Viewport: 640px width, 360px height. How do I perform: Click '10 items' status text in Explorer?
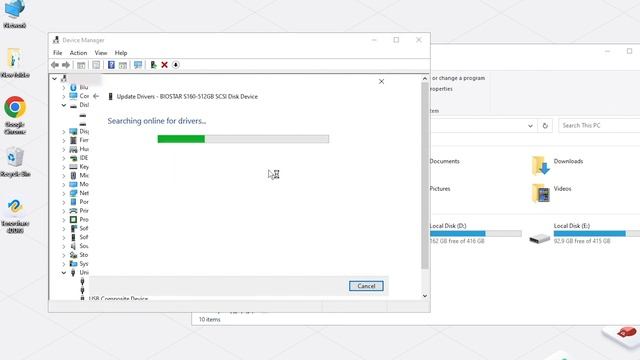pyautogui.click(x=209, y=320)
